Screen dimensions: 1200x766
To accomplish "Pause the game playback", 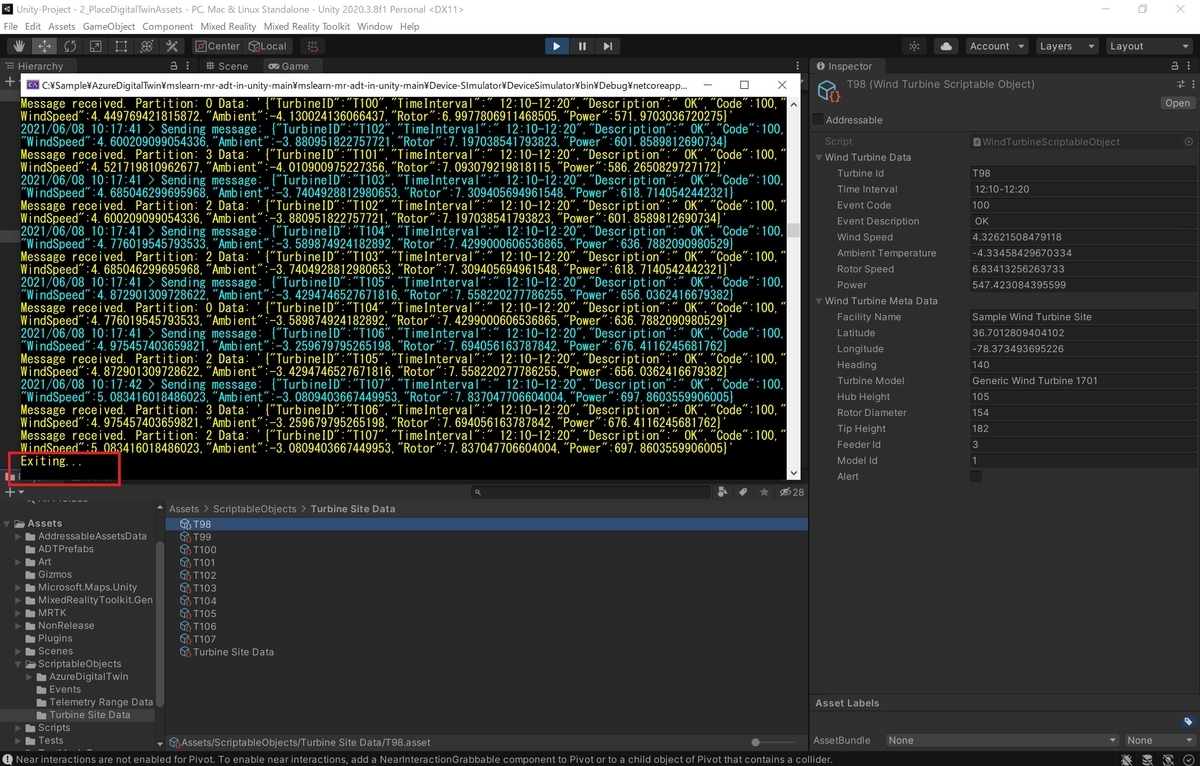I will pos(582,46).
